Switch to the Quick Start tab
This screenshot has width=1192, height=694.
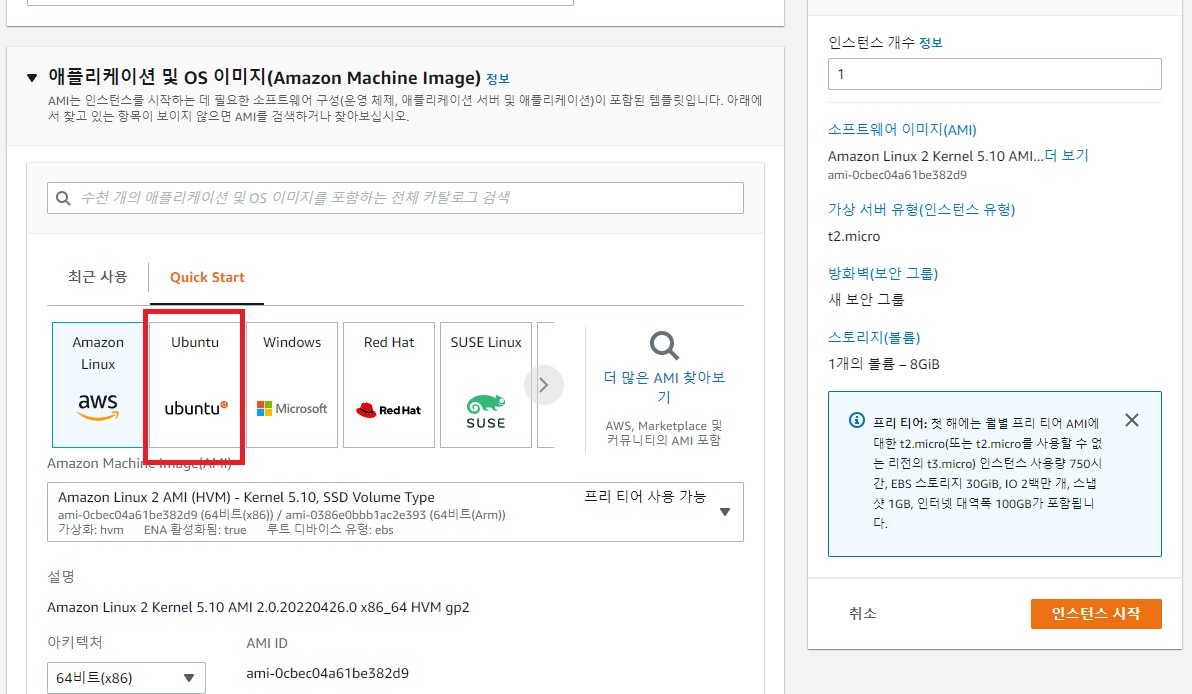tap(207, 277)
